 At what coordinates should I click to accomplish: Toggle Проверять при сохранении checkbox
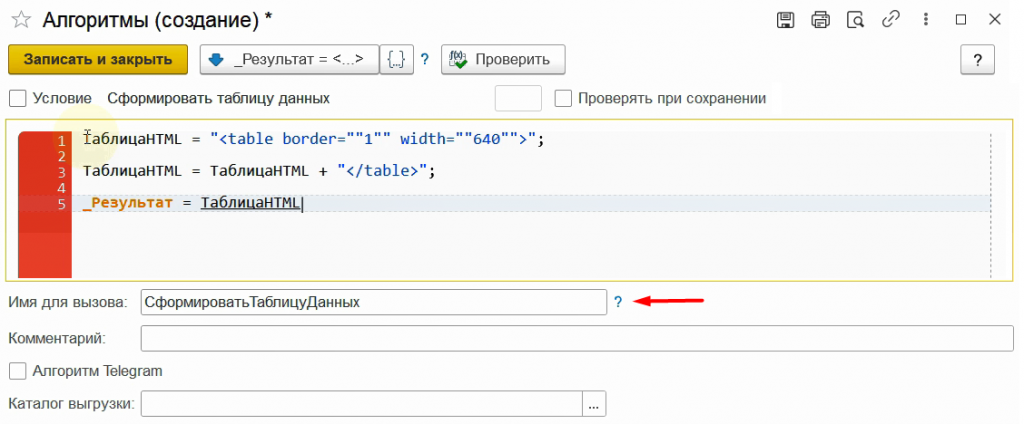pos(563,99)
